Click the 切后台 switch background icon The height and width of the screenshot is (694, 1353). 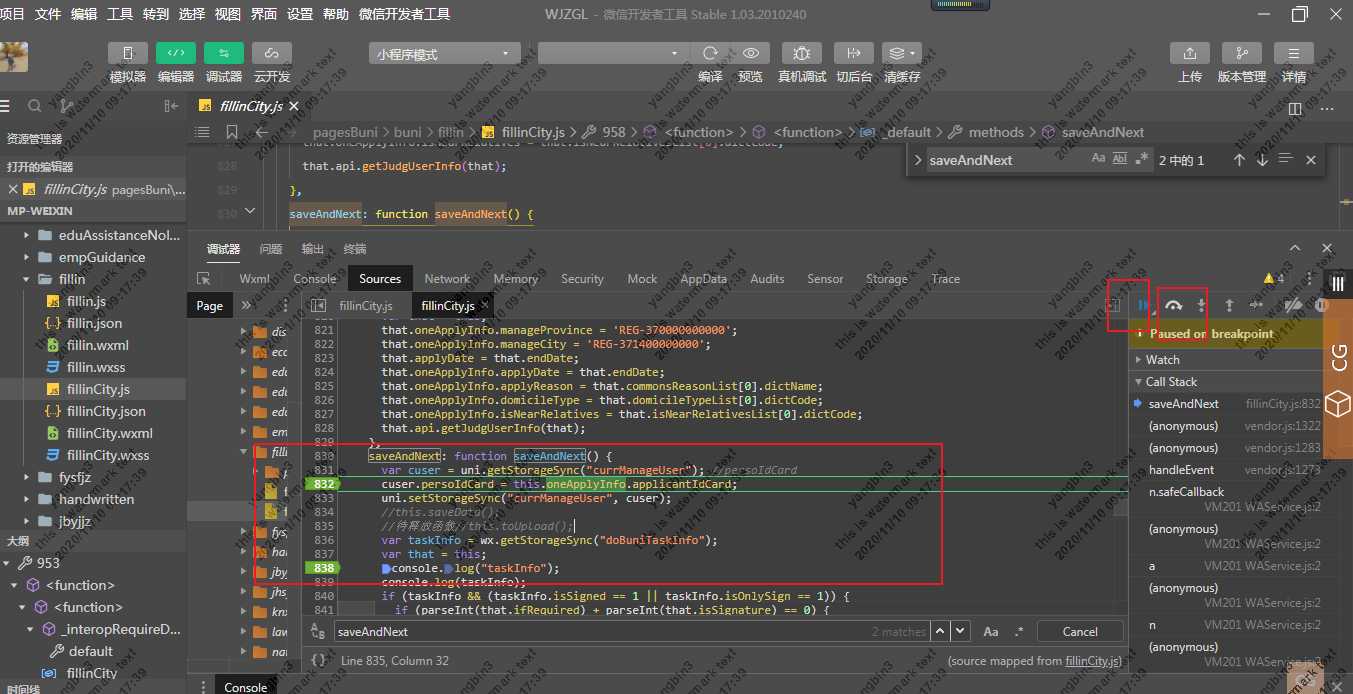pos(853,53)
